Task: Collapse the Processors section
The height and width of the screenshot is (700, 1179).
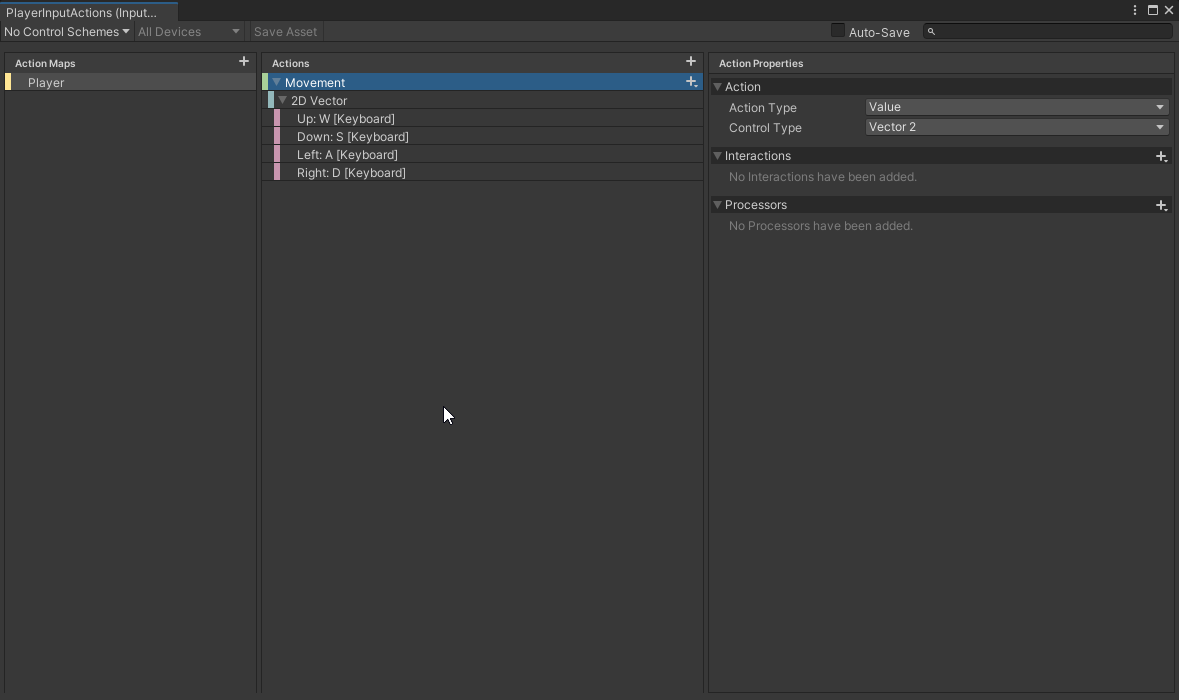Action: [x=717, y=205]
